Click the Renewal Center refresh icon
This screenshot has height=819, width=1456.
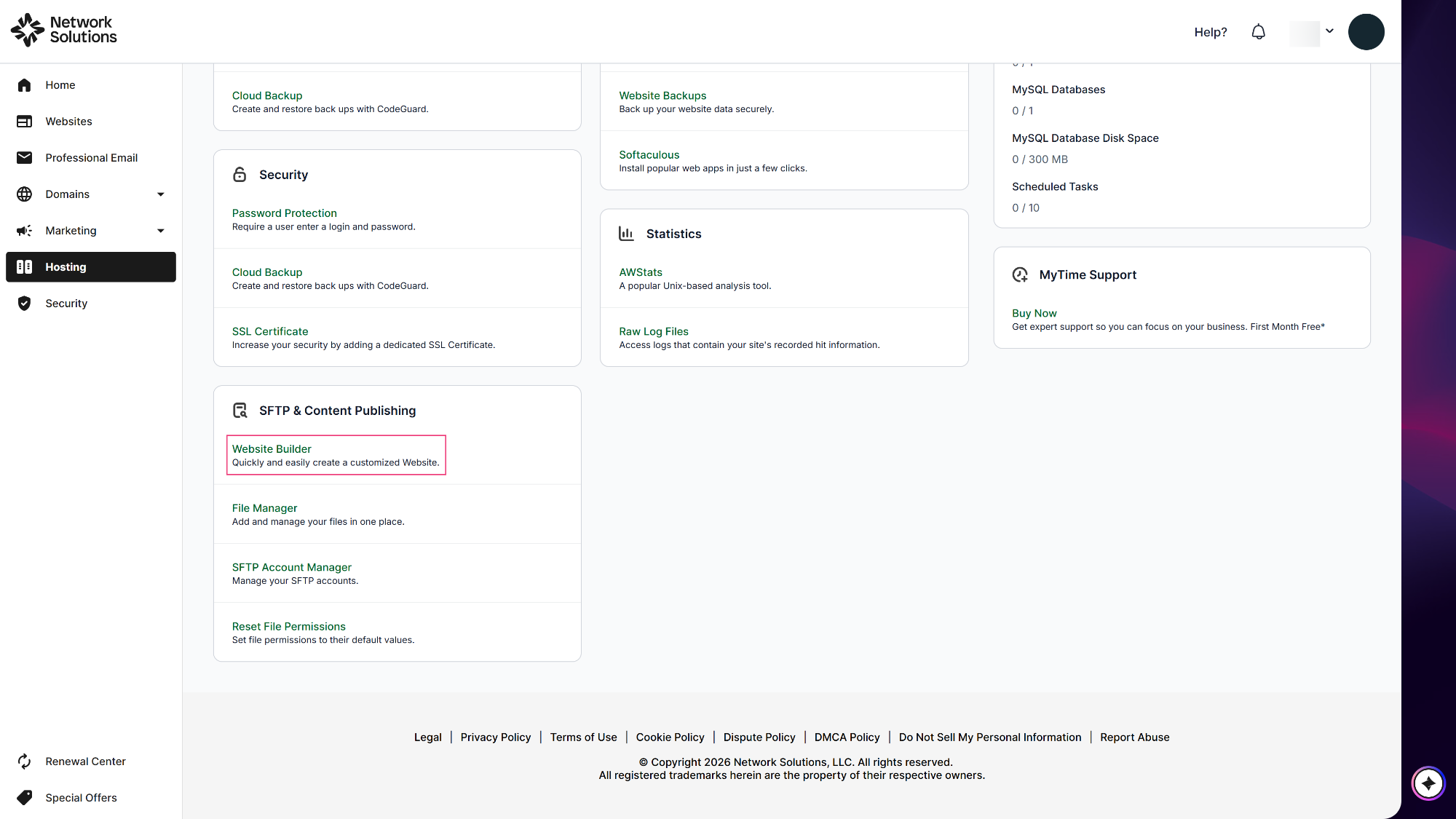[x=24, y=761]
